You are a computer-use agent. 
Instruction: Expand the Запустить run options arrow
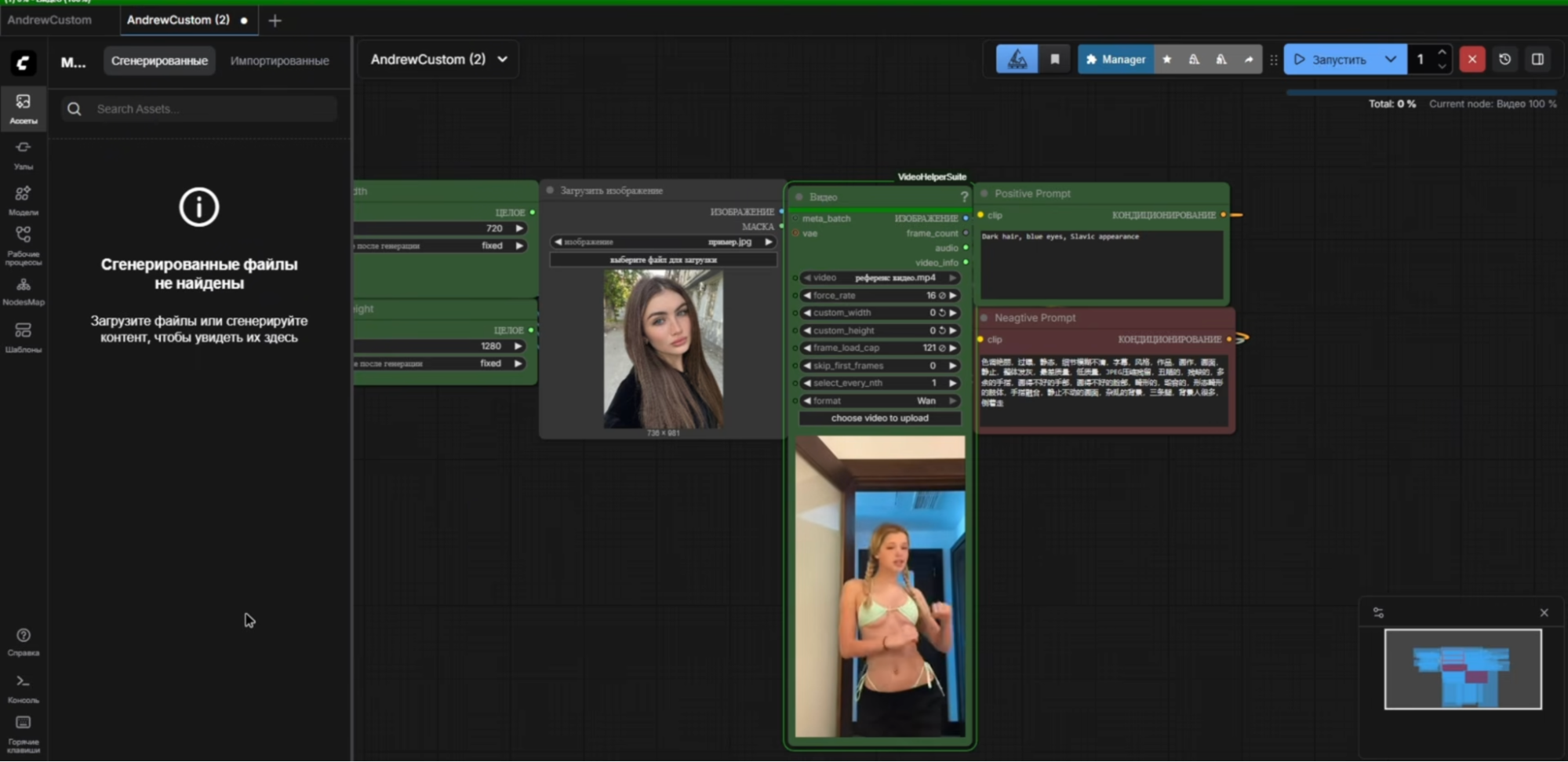pyautogui.click(x=1391, y=60)
